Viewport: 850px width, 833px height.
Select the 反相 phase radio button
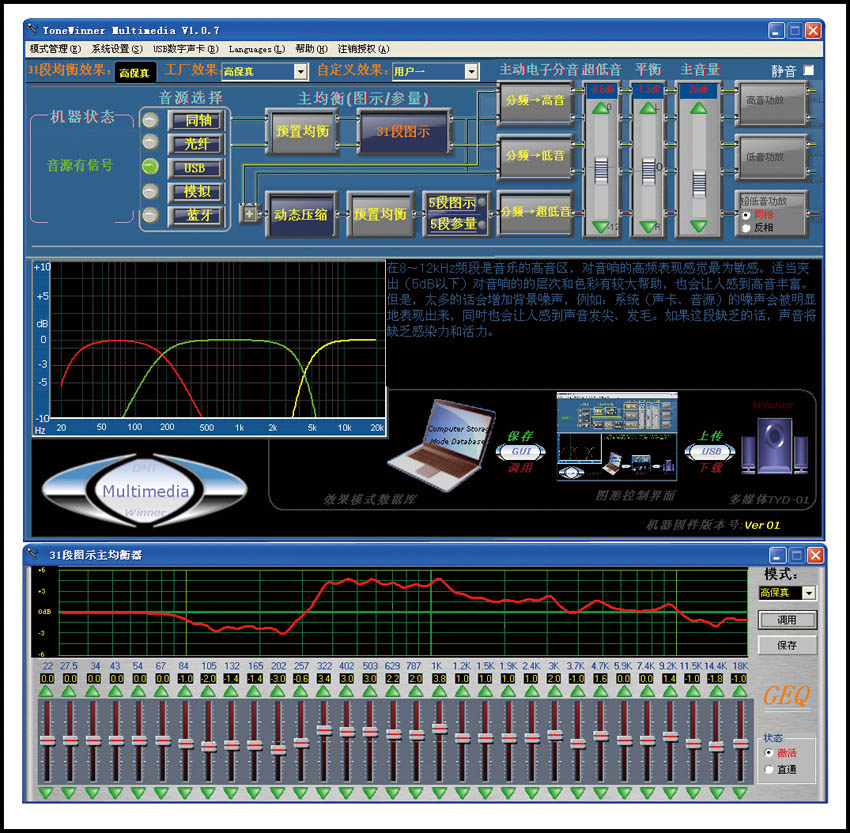click(x=746, y=228)
